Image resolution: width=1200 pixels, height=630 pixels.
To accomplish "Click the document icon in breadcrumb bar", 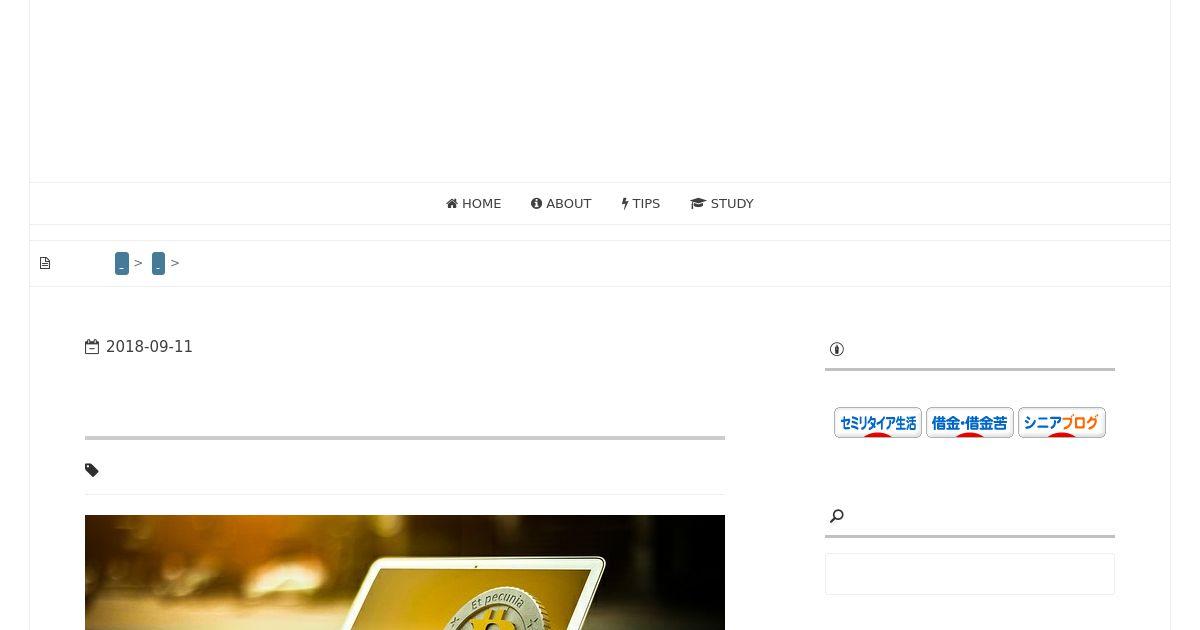I will (45, 263).
